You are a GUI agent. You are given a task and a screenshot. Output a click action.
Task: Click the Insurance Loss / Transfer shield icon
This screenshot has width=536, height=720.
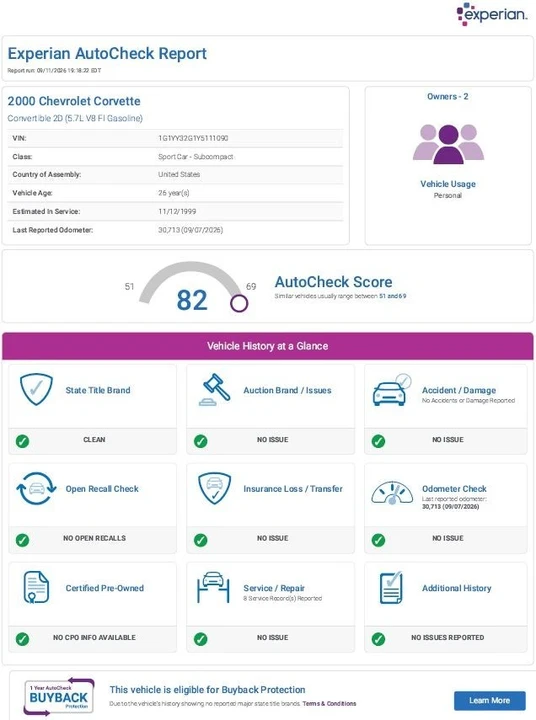(x=214, y=489)
